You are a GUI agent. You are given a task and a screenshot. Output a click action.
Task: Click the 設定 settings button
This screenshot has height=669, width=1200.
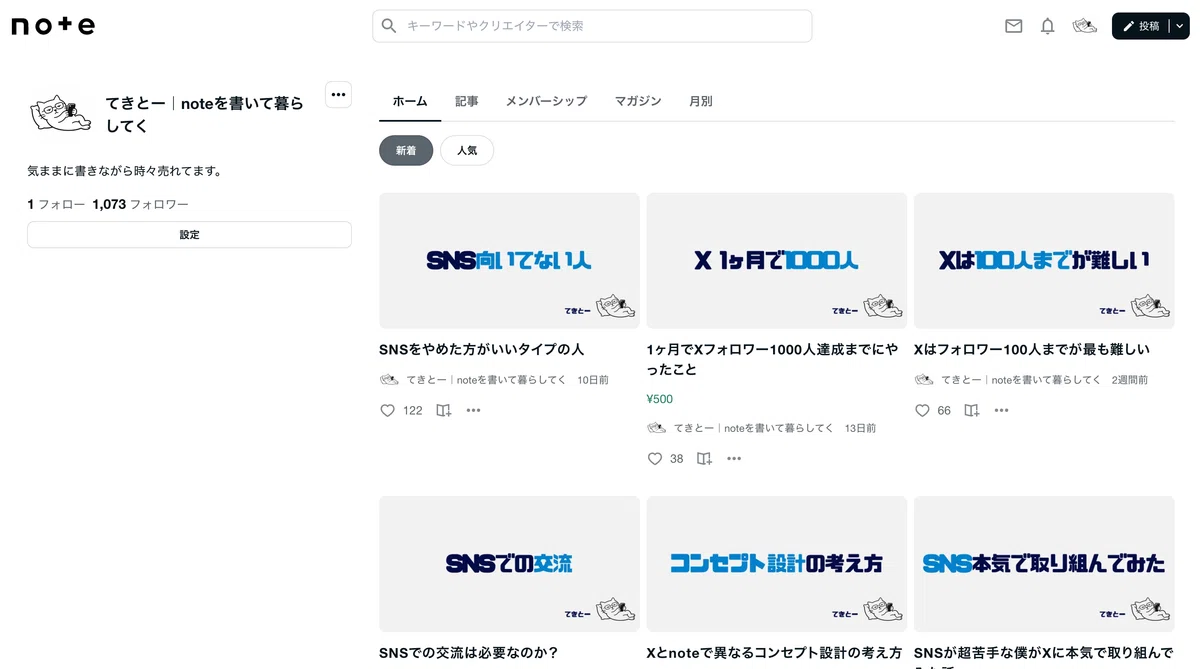coord(189,235)
